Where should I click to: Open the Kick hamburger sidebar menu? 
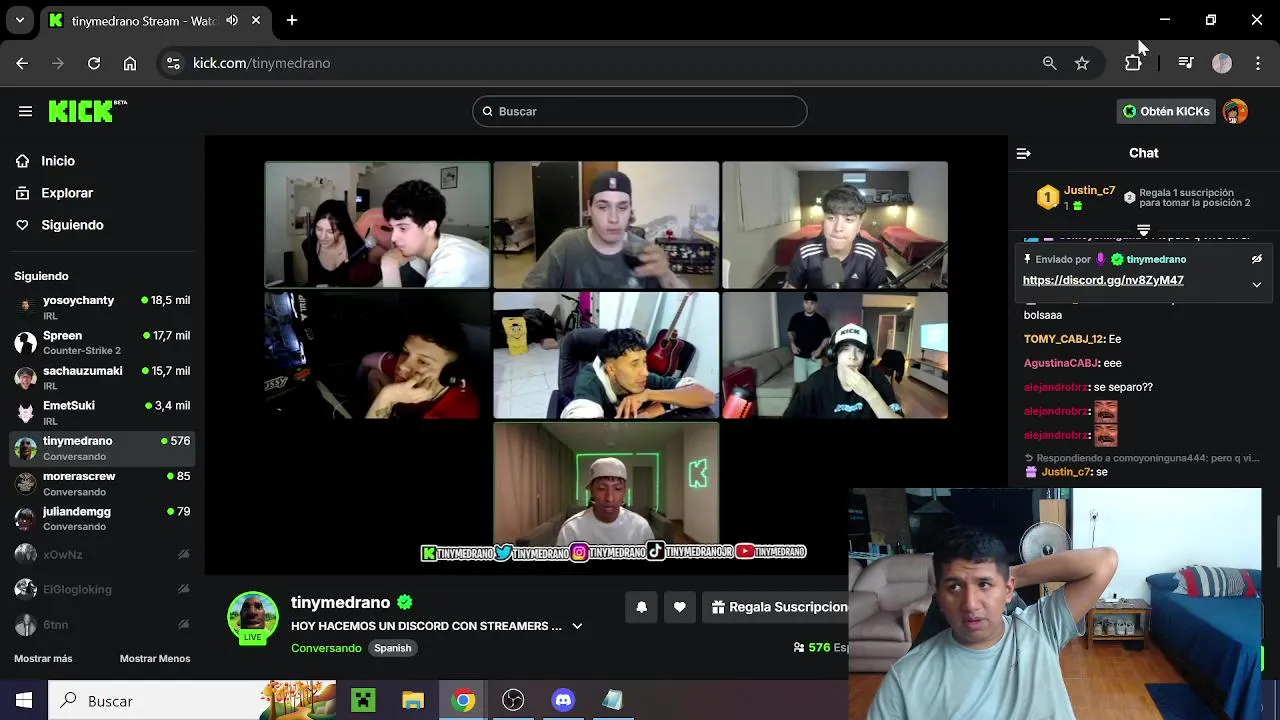pyautogui.click(x=25, y=111)
